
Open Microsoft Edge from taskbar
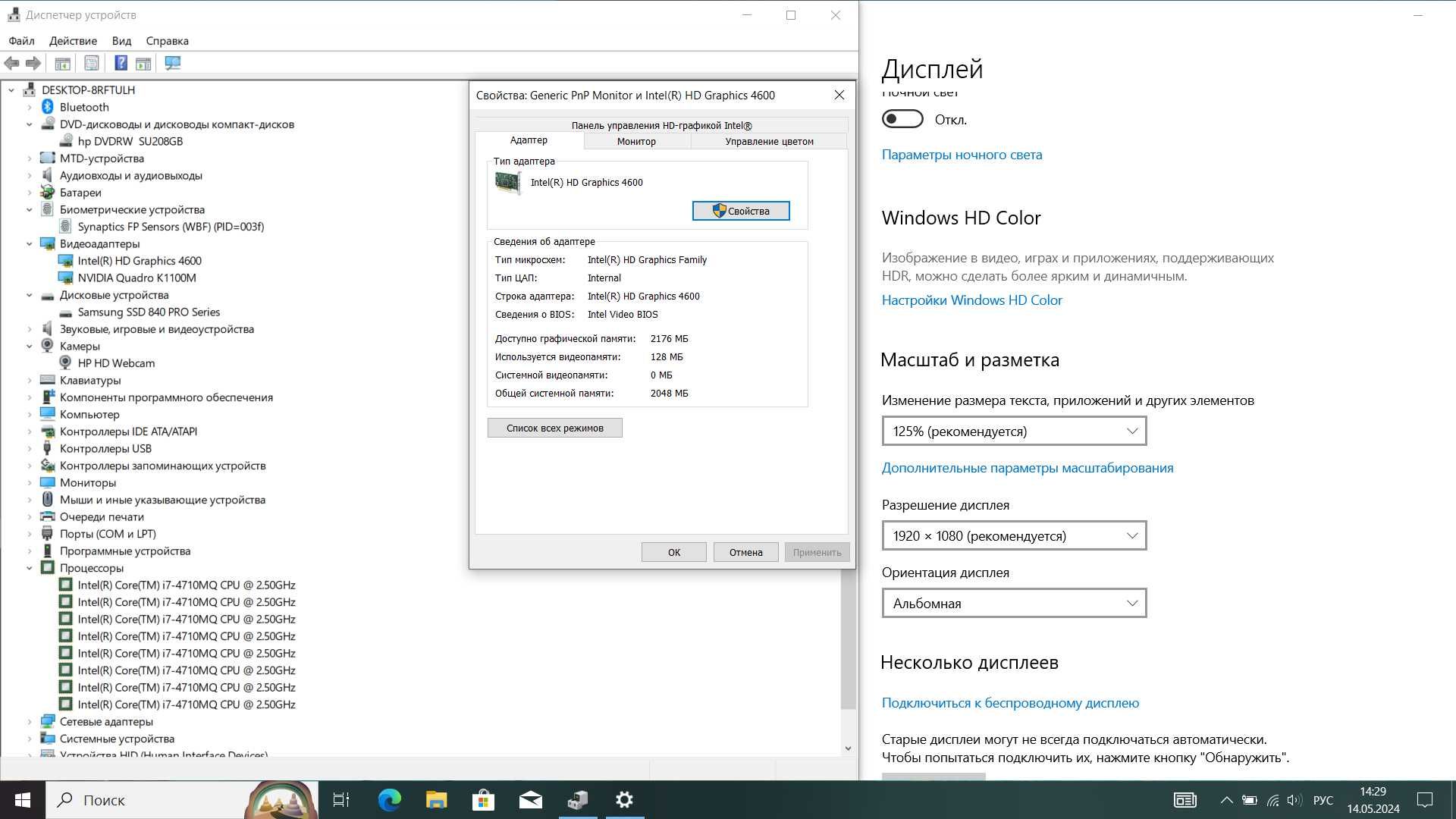[x=390, y=799]
